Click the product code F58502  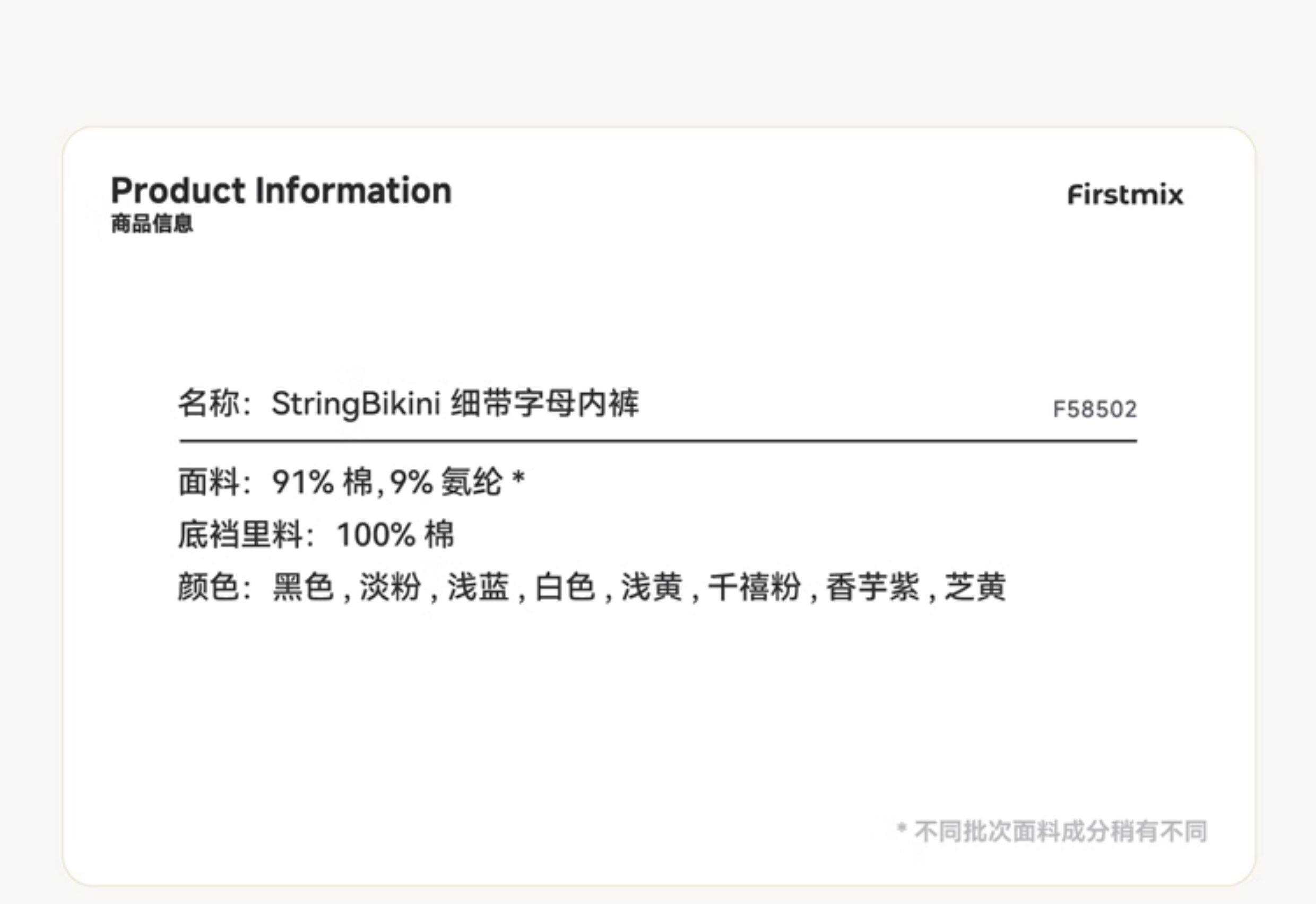tap(1094, 409)
